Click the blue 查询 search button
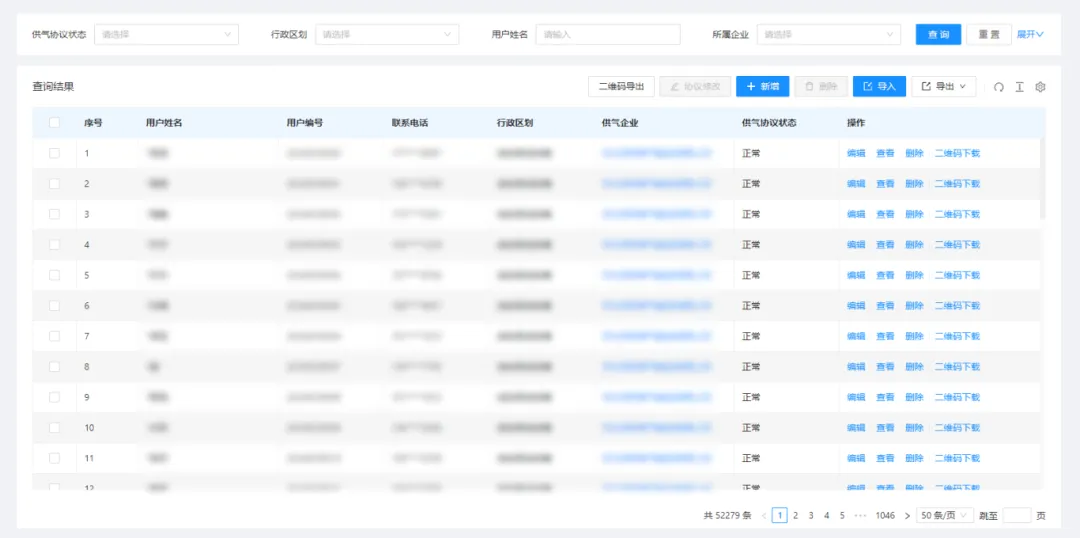Screen dimensions: 1080x538 (x=938, y=34)
